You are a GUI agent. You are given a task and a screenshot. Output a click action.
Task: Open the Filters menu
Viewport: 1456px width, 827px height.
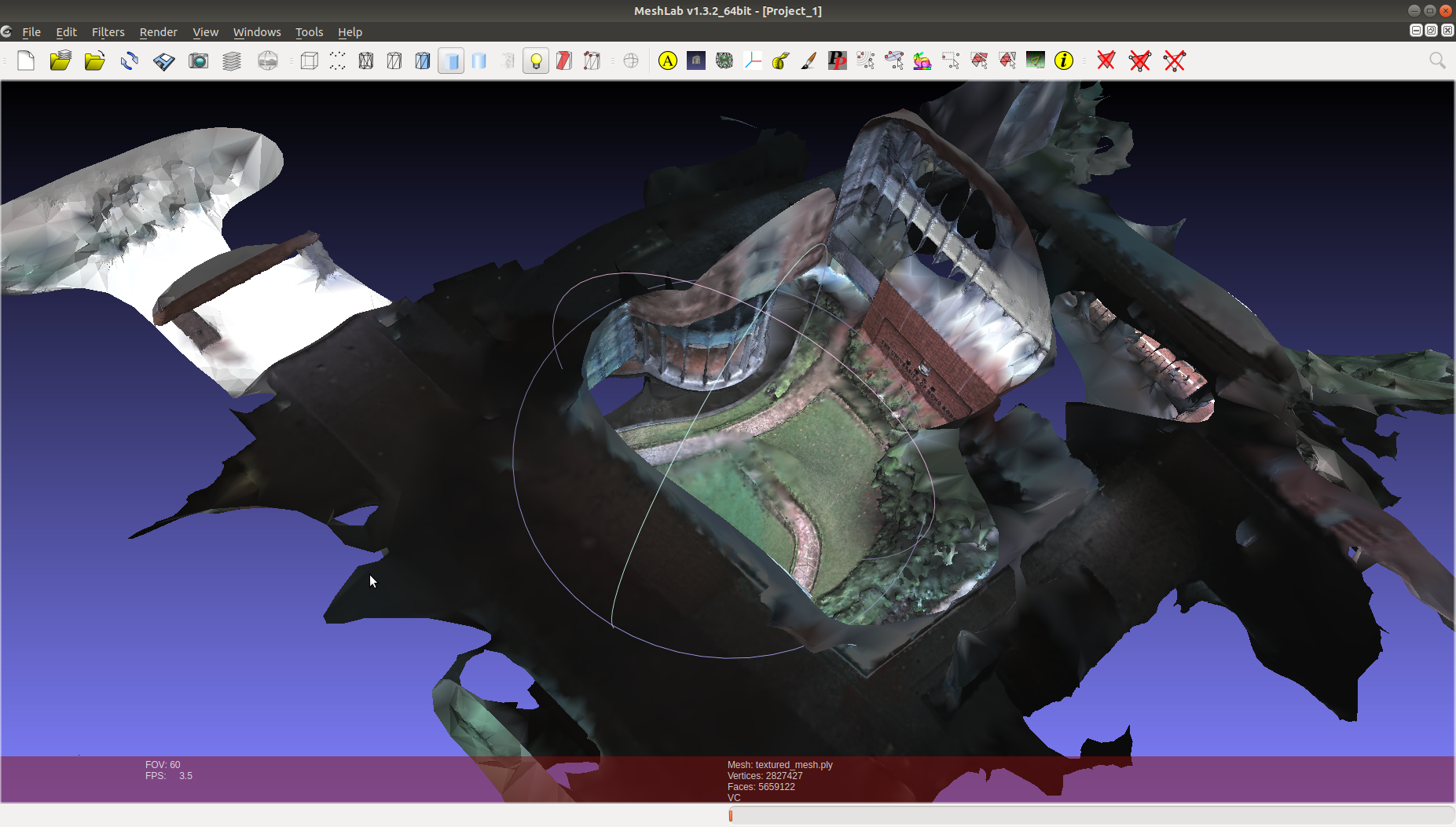pos(108,32)
